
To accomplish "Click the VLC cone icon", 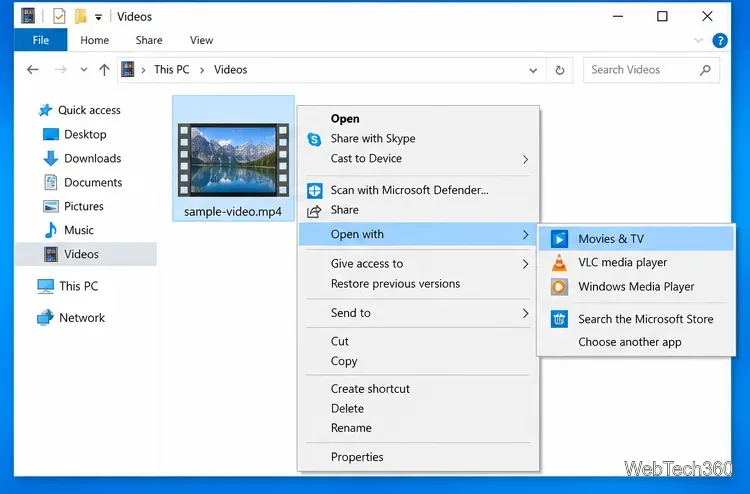I will [559, 263].
